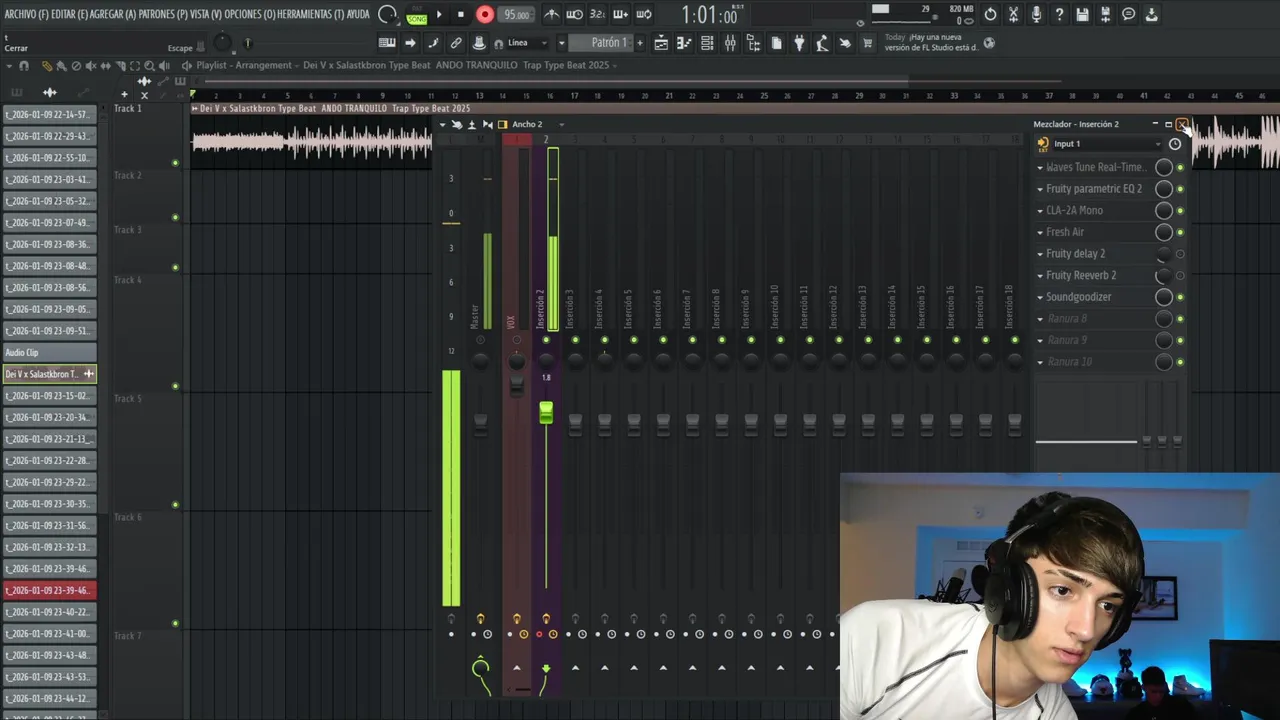Click the download content icon
Viewport: 1280px width, 720px height.
[x=1151, y=14]
